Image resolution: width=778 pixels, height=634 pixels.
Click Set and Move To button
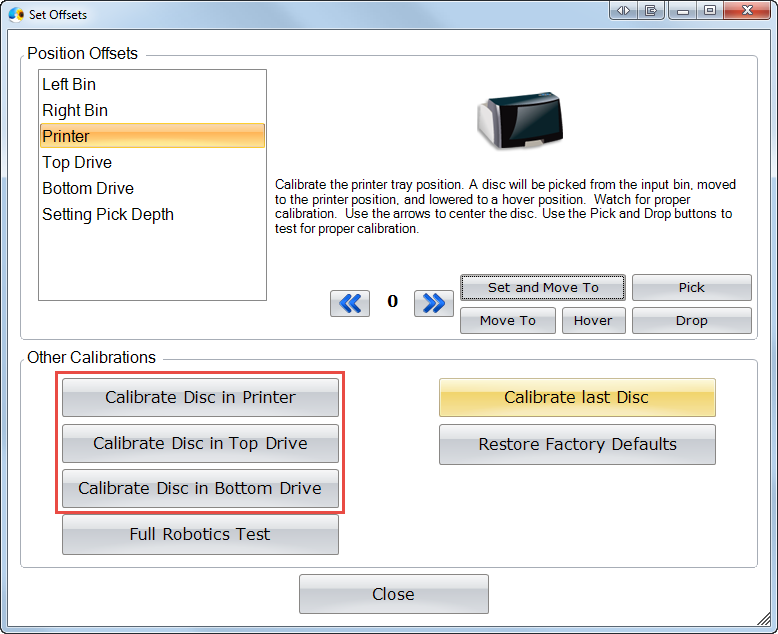(543, 287)
